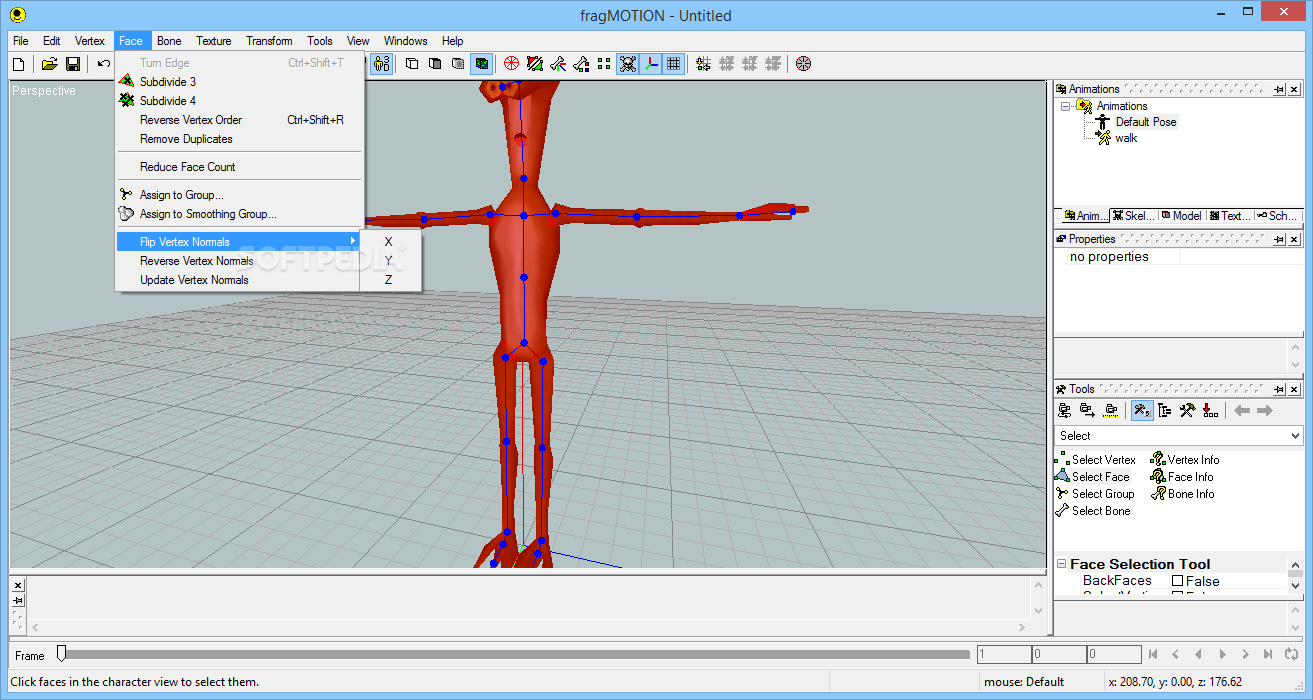Move the Frame timeline slider thumb
Image resolution: width=1313 pixels, height=700 pixels.
pos(62,654)
